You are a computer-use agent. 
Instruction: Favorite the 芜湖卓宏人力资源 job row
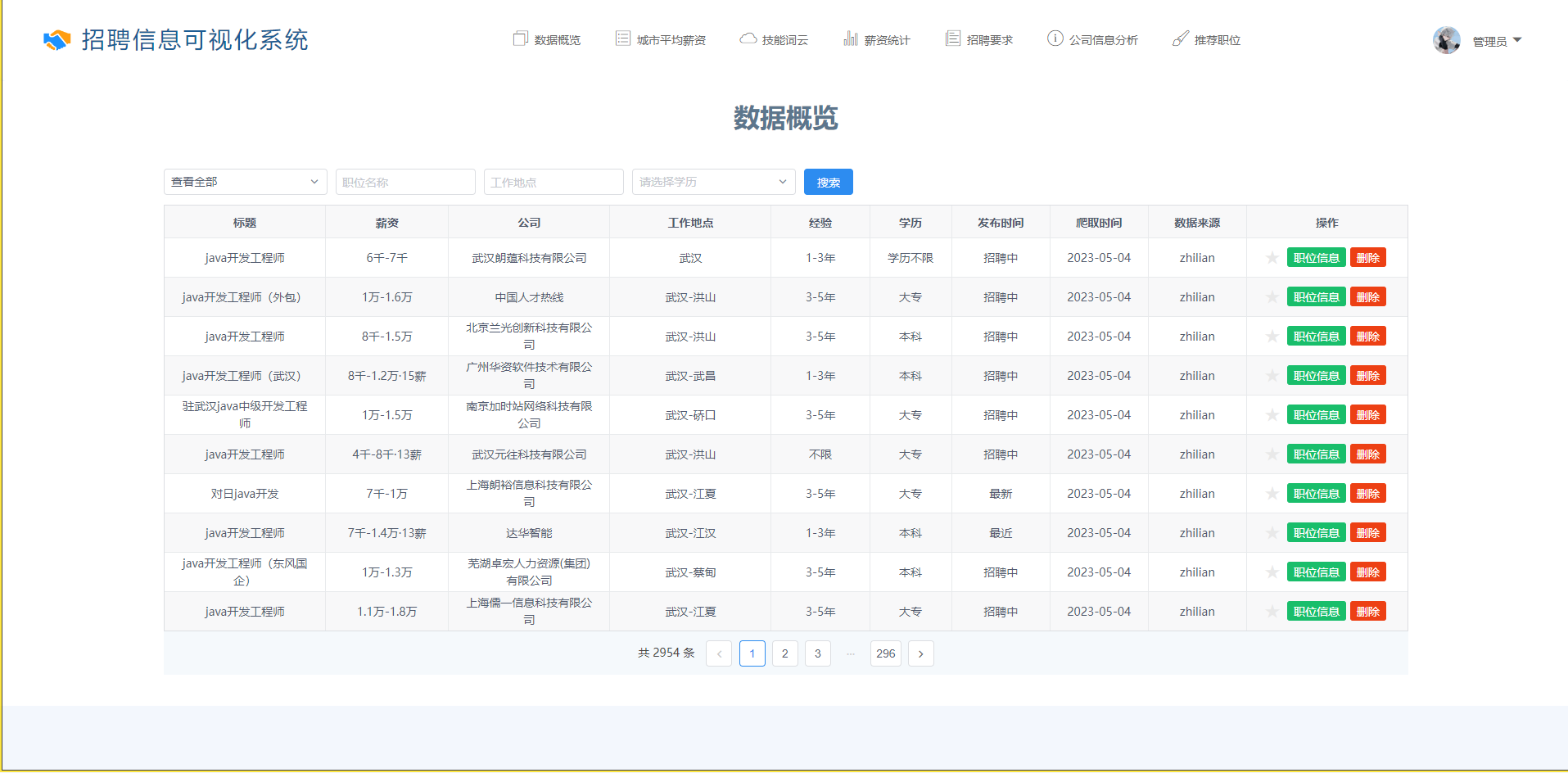[x=1272, y=572]
